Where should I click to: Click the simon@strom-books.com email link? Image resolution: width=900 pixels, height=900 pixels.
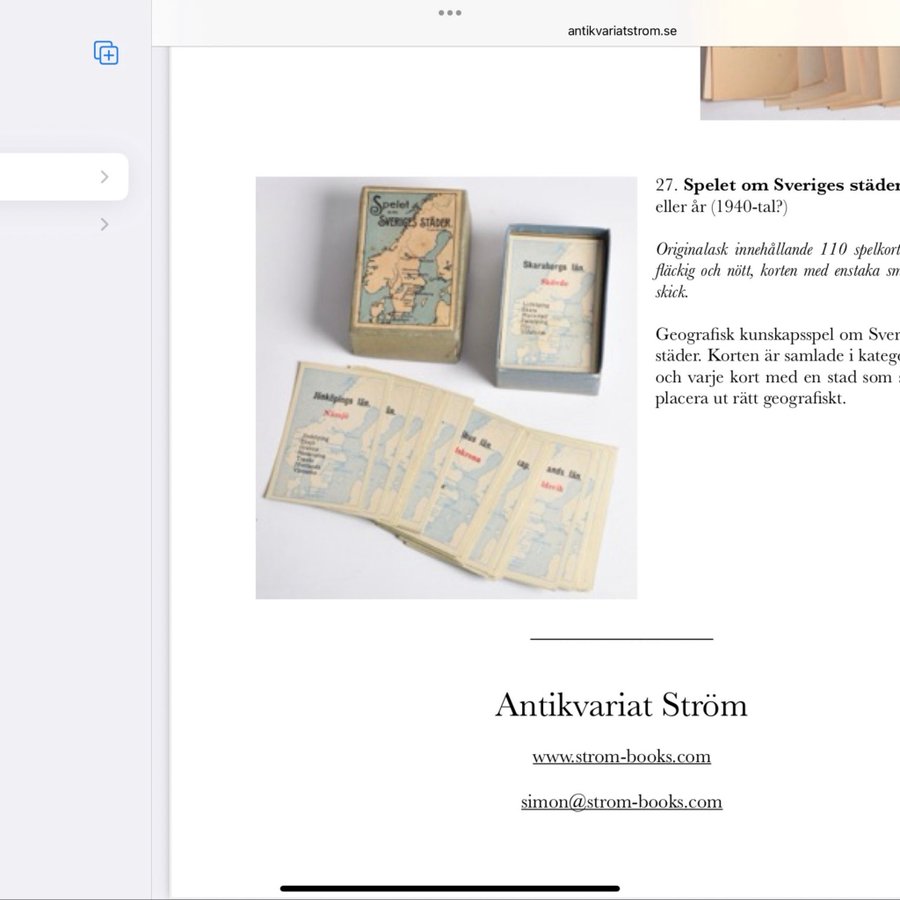pos(621,802)
